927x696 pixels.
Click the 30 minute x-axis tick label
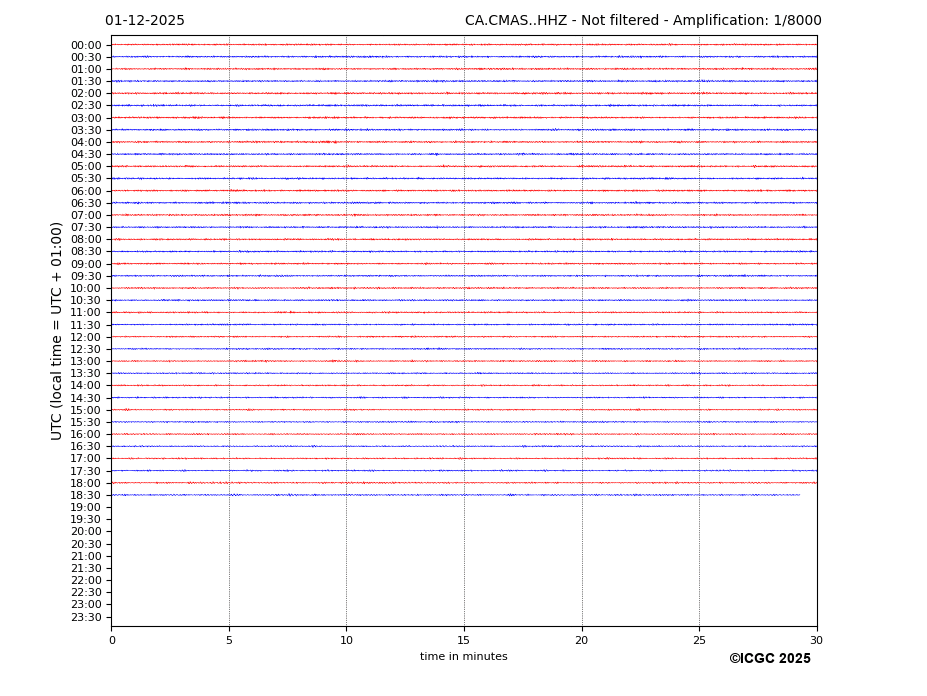(x=816, y=640)
